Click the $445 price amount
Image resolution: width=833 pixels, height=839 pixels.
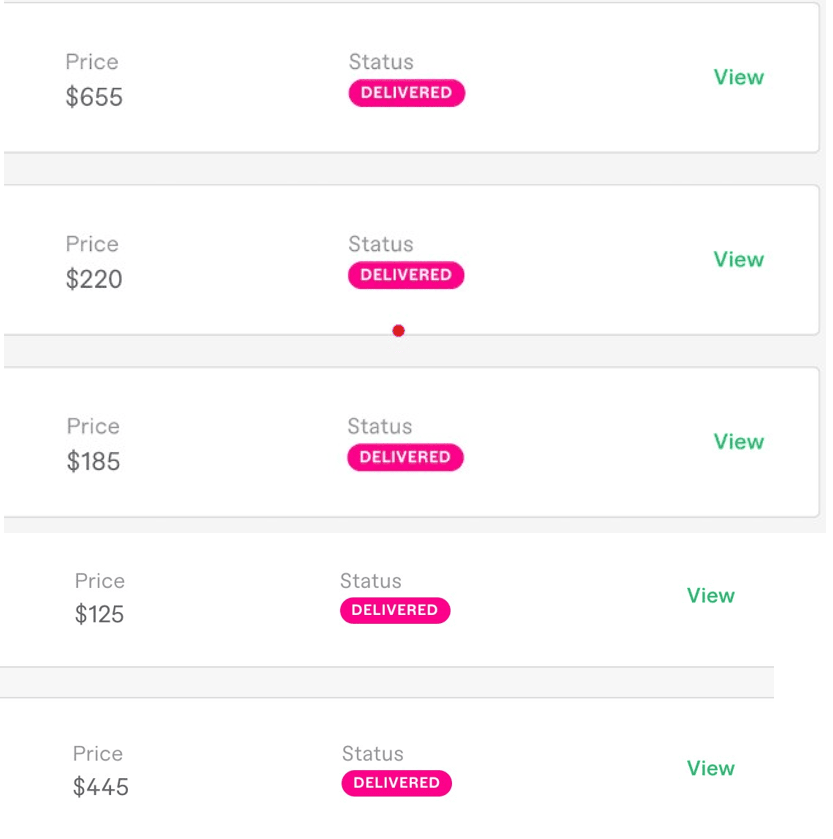pos(101,788)
